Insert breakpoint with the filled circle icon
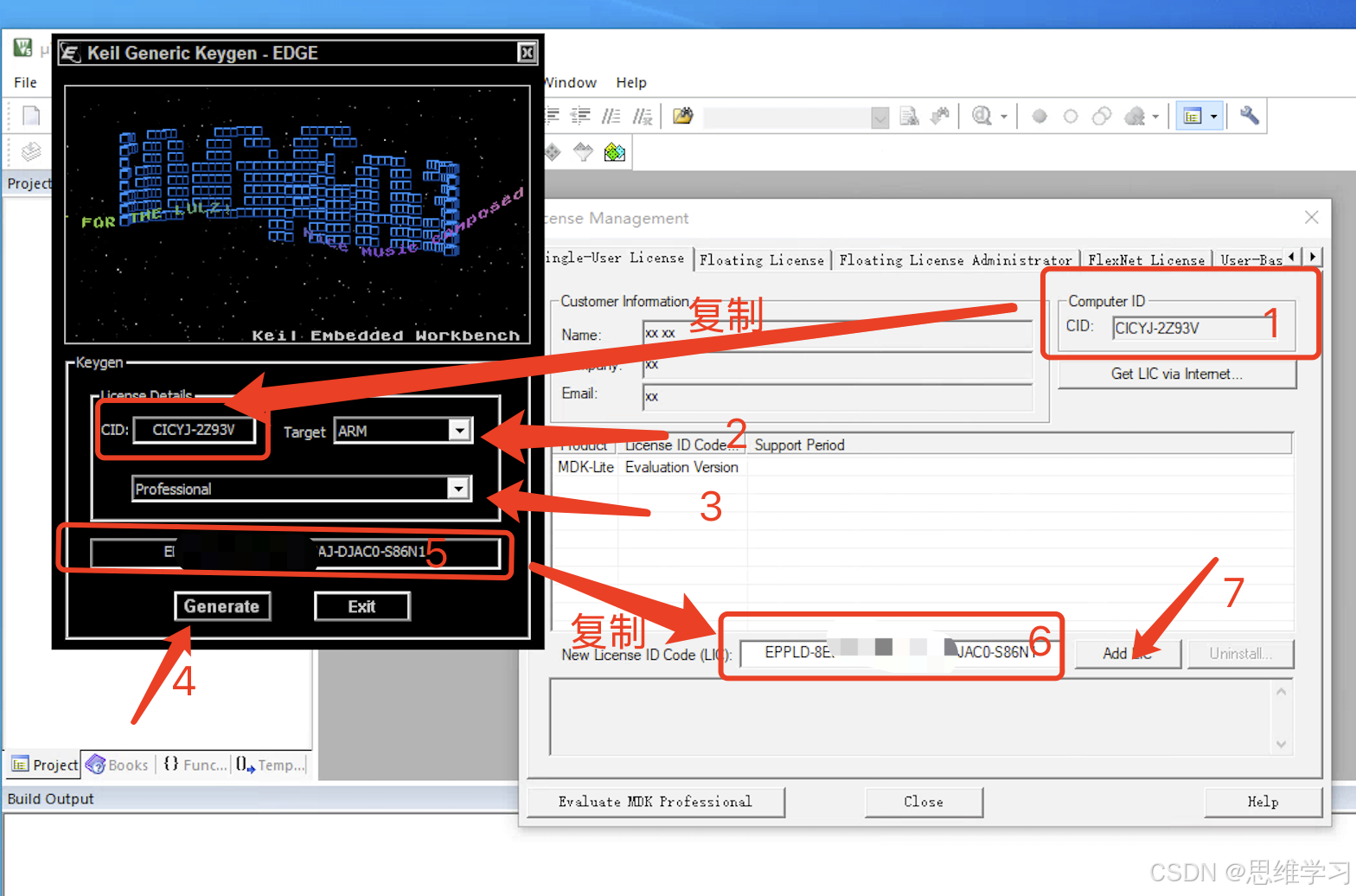The height and width of the screenshot is (896, 1356). coord(1039,116)
